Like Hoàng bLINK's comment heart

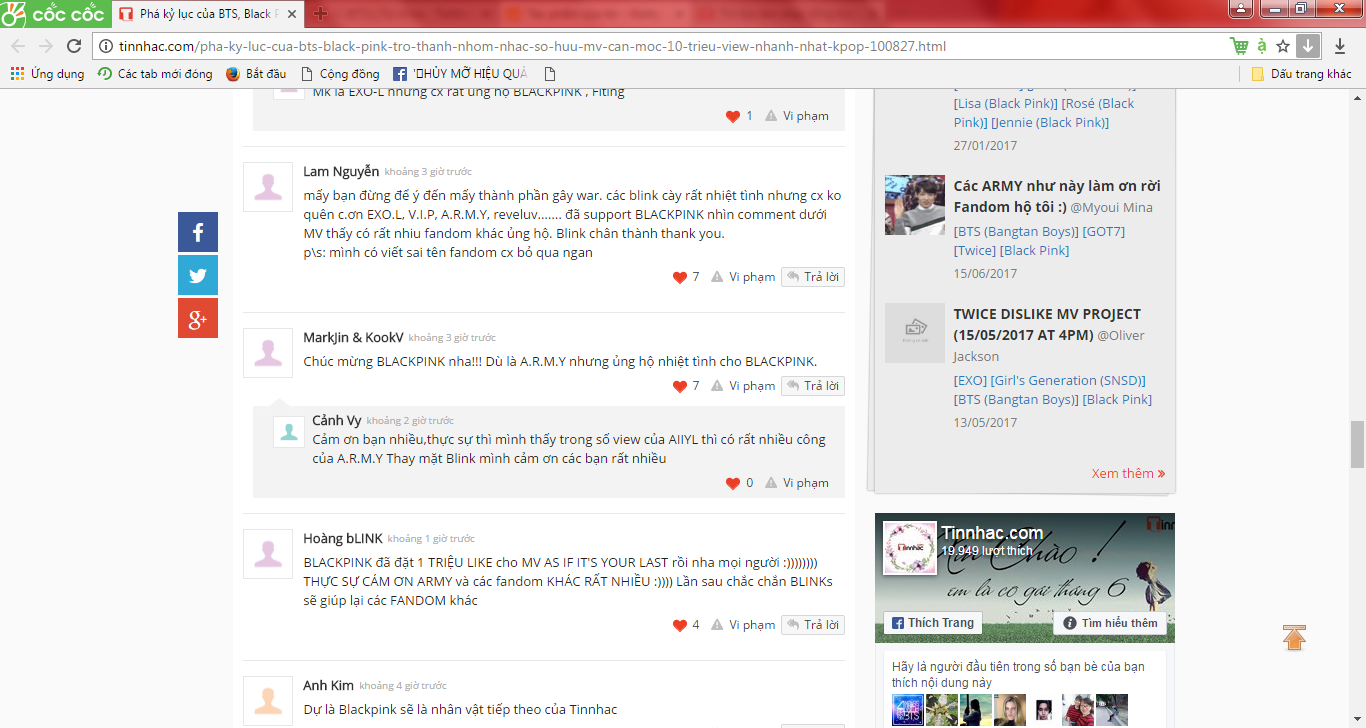(680, 625)
